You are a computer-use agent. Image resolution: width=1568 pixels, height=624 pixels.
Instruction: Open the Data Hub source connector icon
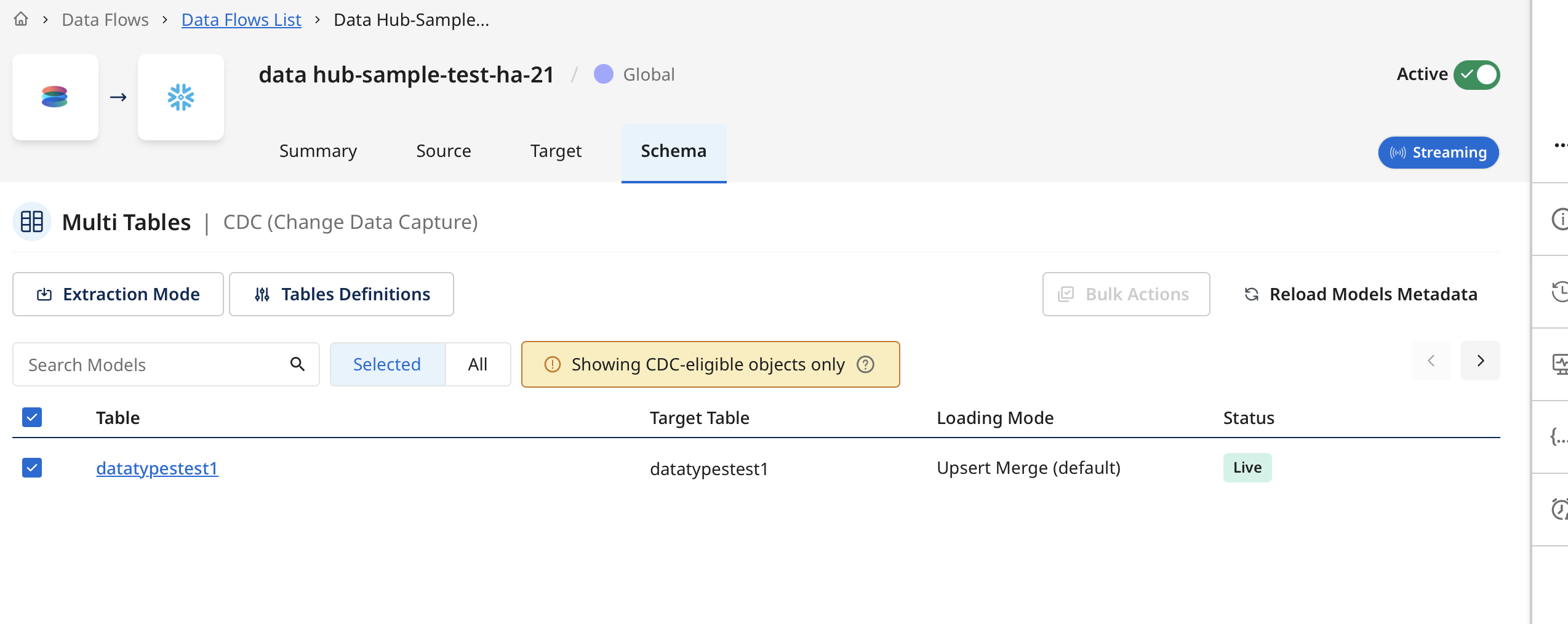click(x=55, y=97)
